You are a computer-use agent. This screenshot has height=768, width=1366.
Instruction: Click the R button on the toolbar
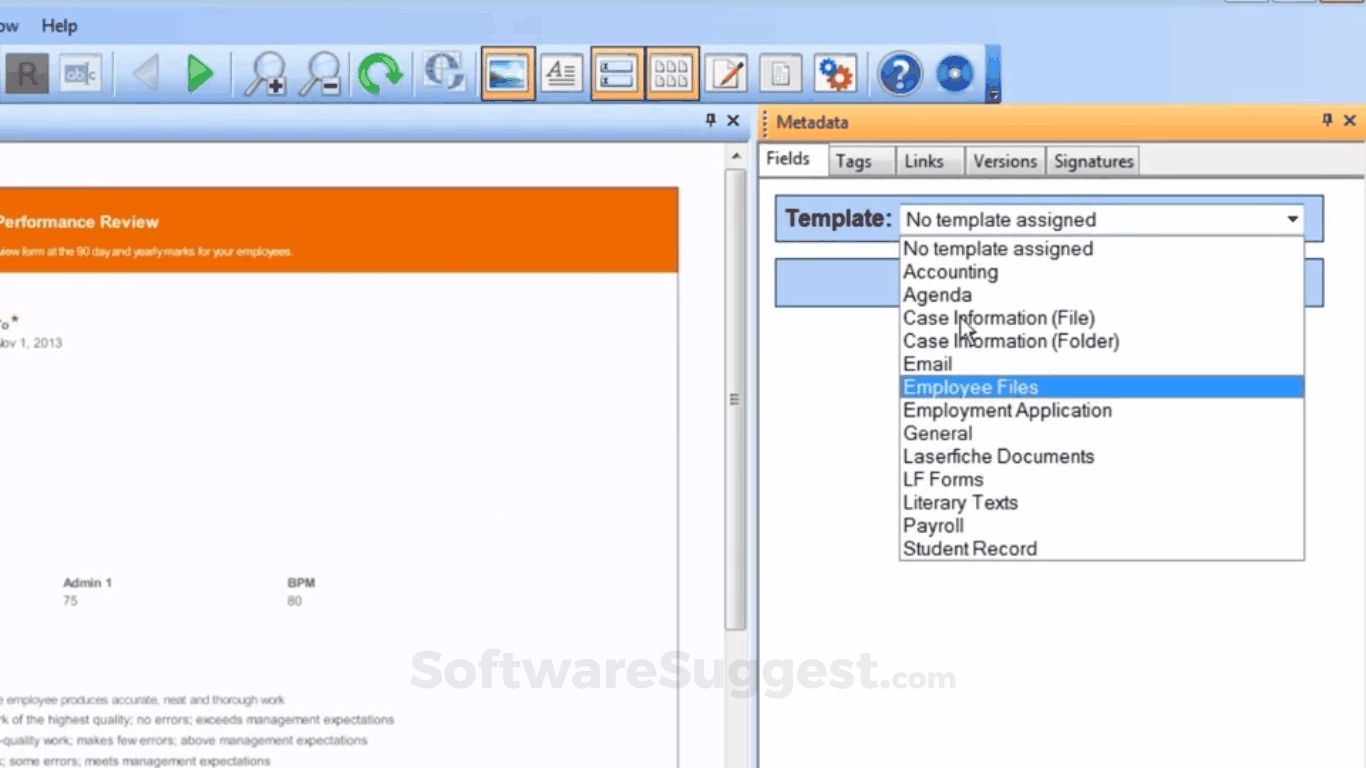click(x=27, y=73)
